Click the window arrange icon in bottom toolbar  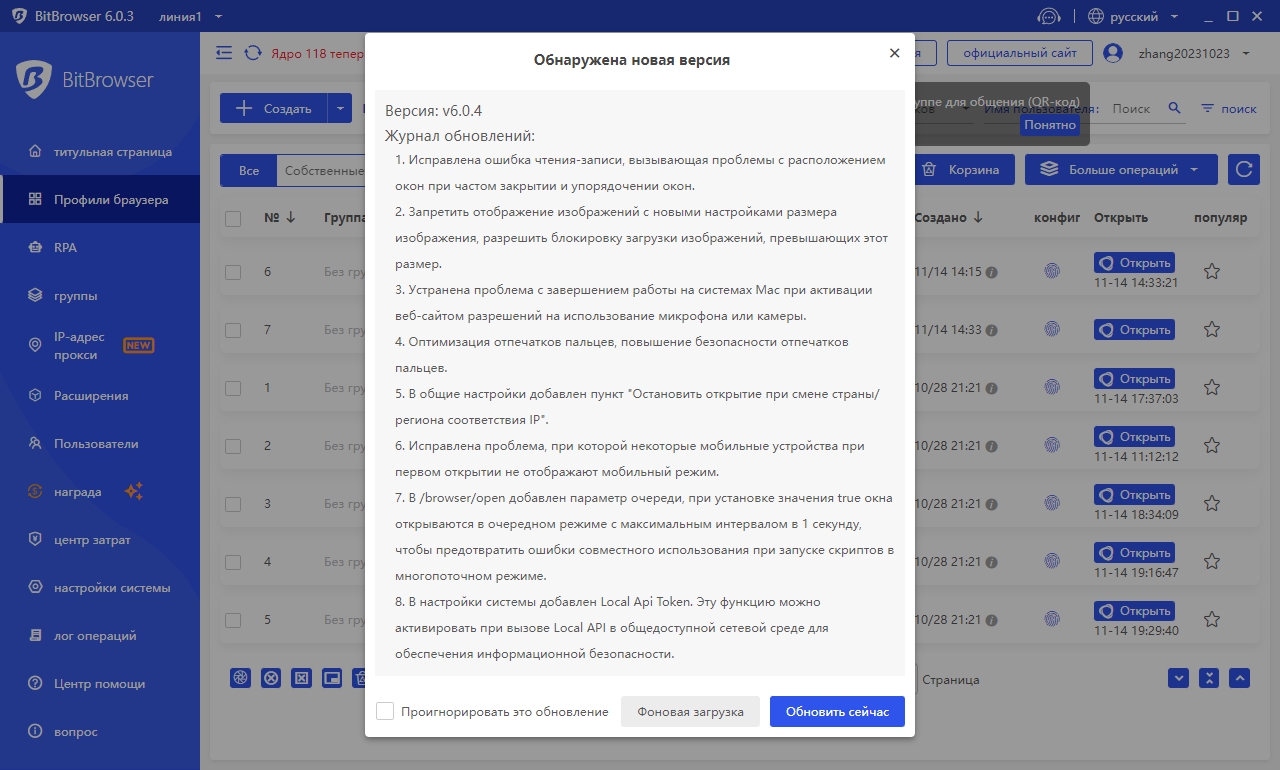[x=332, y=678]
